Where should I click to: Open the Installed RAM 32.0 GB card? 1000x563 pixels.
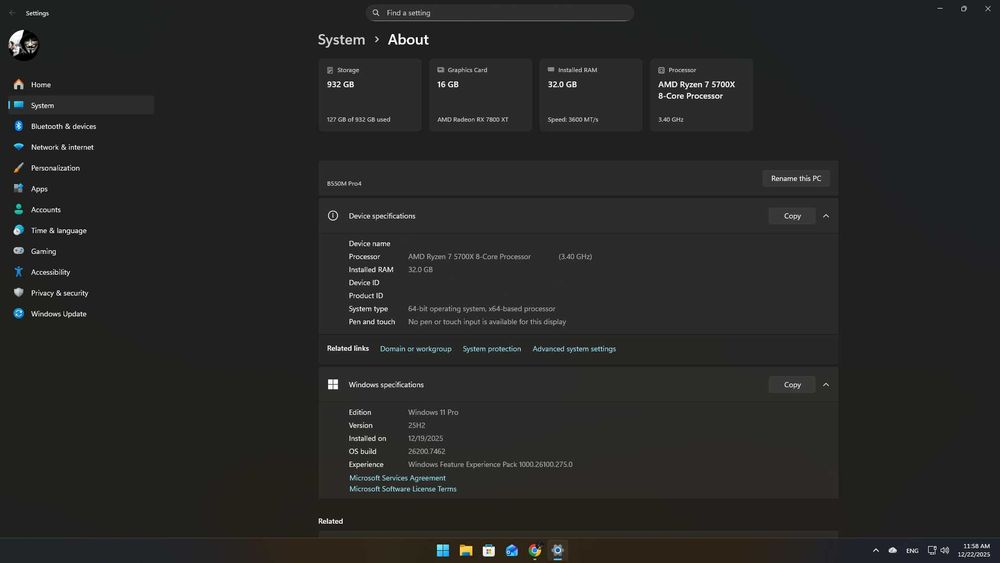(591, 95)
